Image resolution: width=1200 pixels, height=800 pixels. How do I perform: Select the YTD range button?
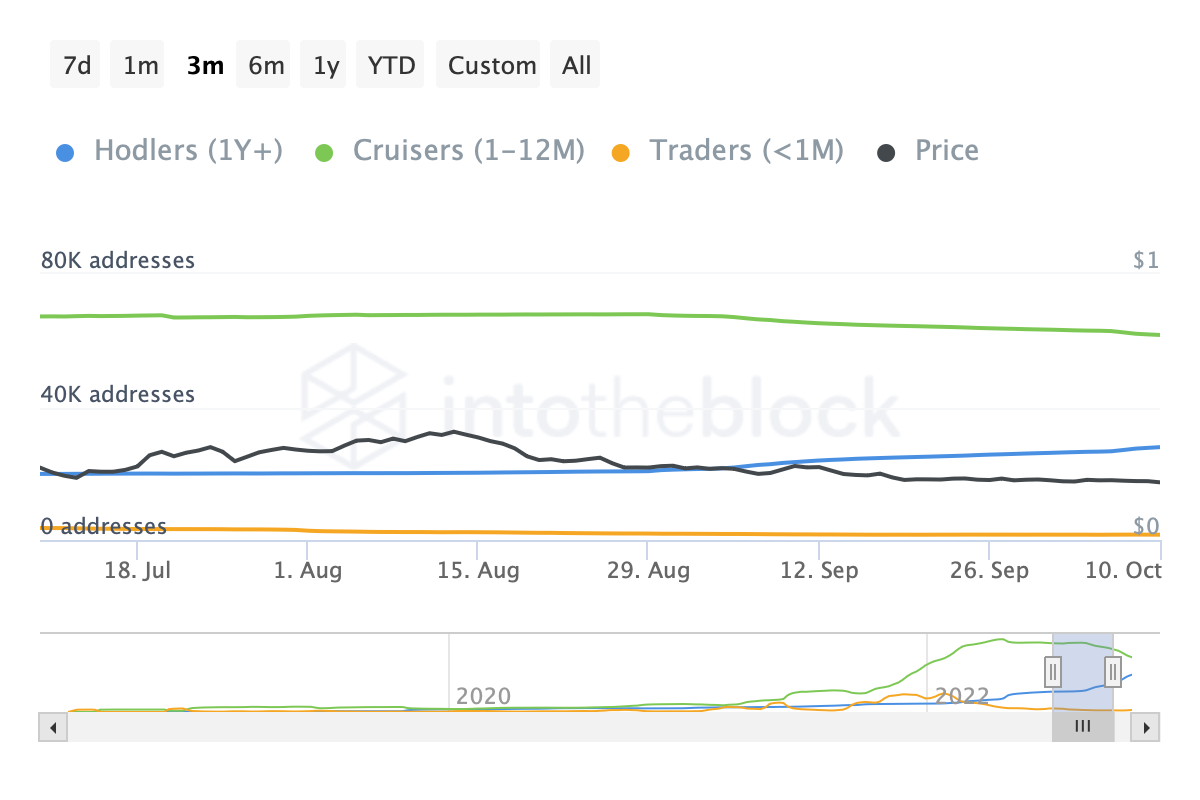point(391,66)
